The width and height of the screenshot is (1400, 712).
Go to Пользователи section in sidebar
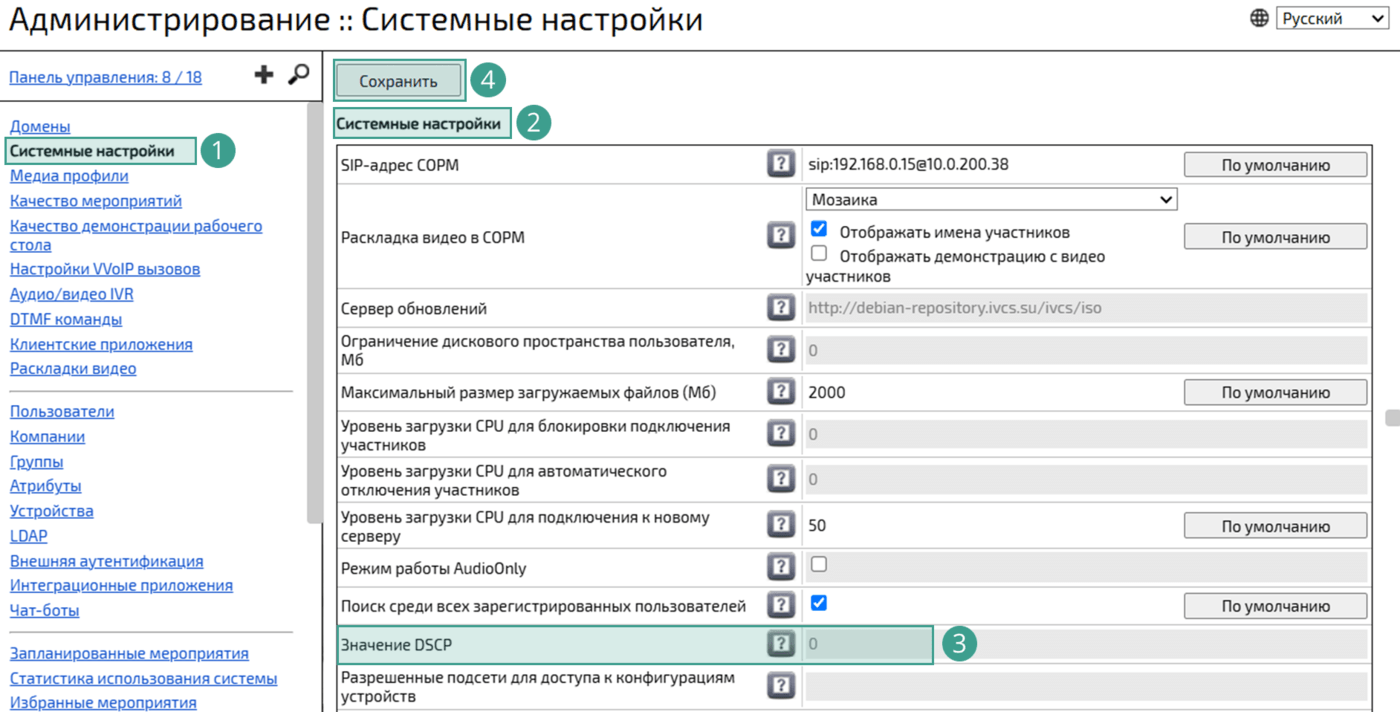62,412
